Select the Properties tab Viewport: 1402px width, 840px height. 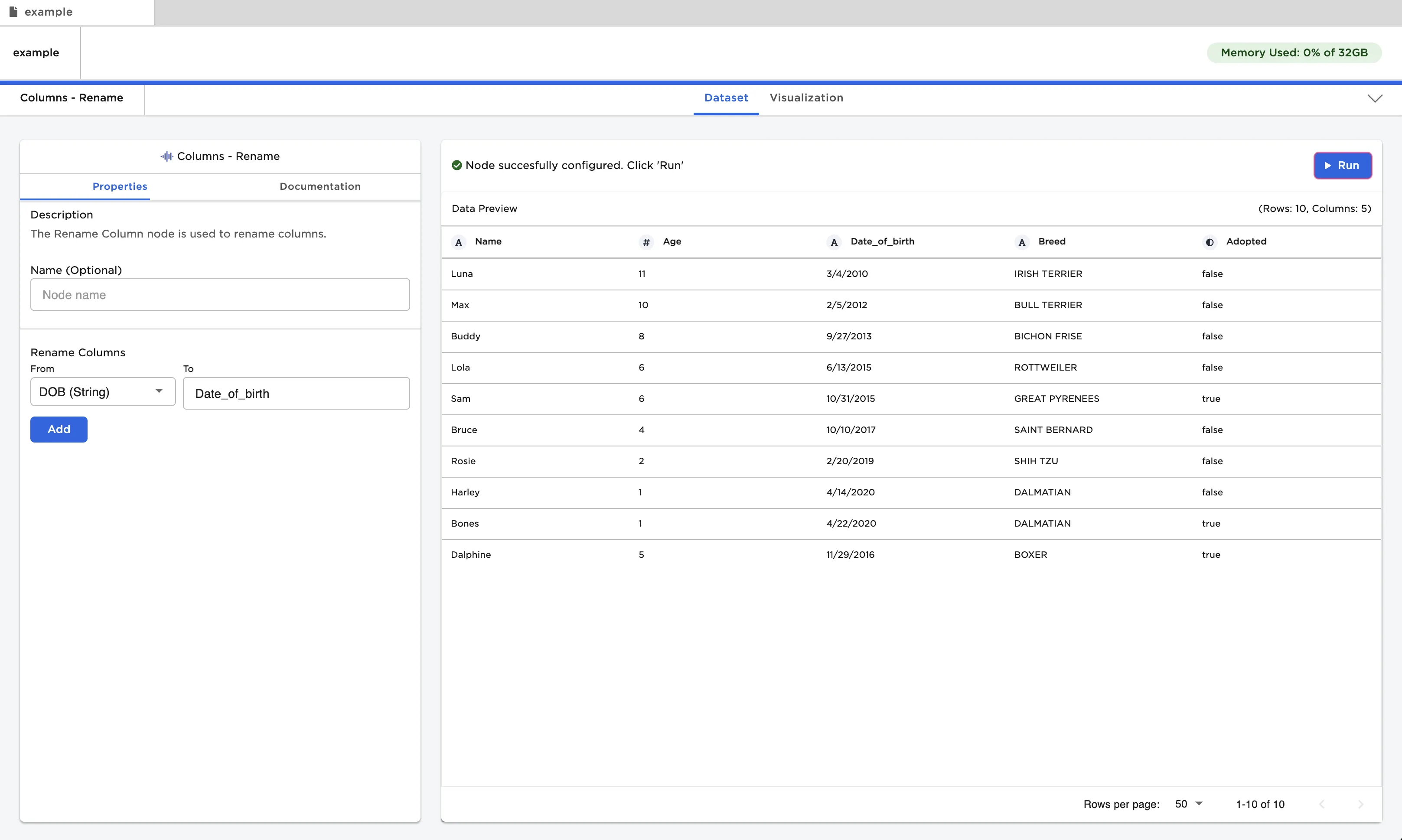(x=119, y=186)
